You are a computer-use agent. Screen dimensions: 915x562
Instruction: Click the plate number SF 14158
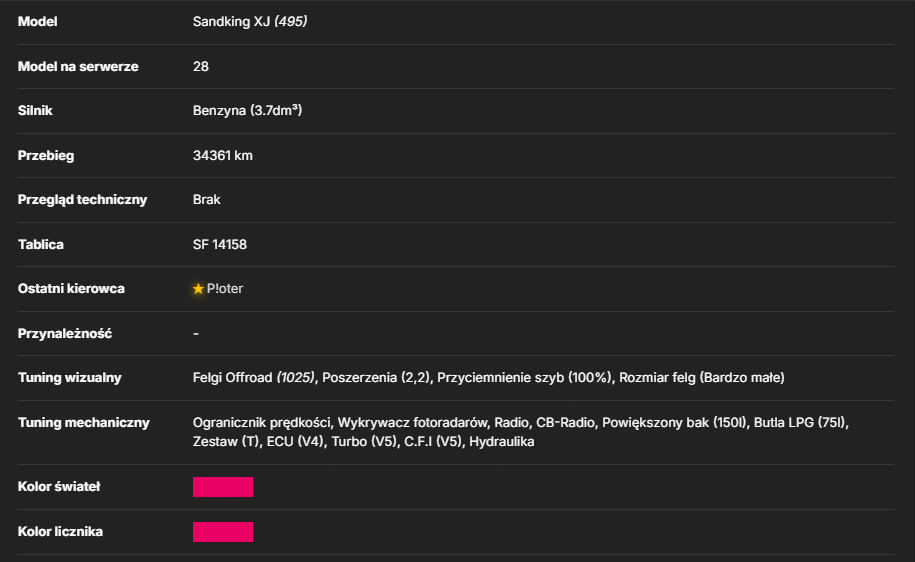219,245
